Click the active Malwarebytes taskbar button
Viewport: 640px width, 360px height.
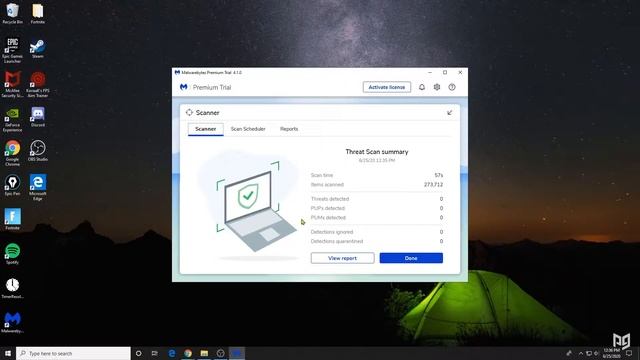tap(237, 353)
